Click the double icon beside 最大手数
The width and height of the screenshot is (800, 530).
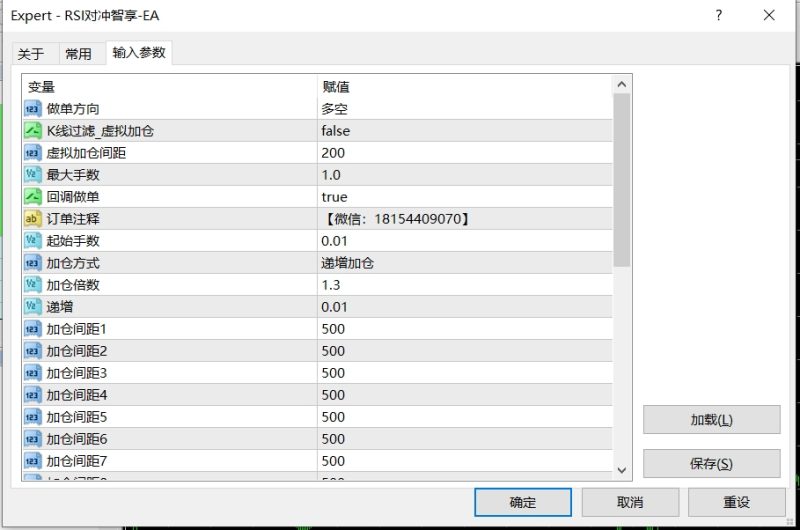[x=32, y=175]
